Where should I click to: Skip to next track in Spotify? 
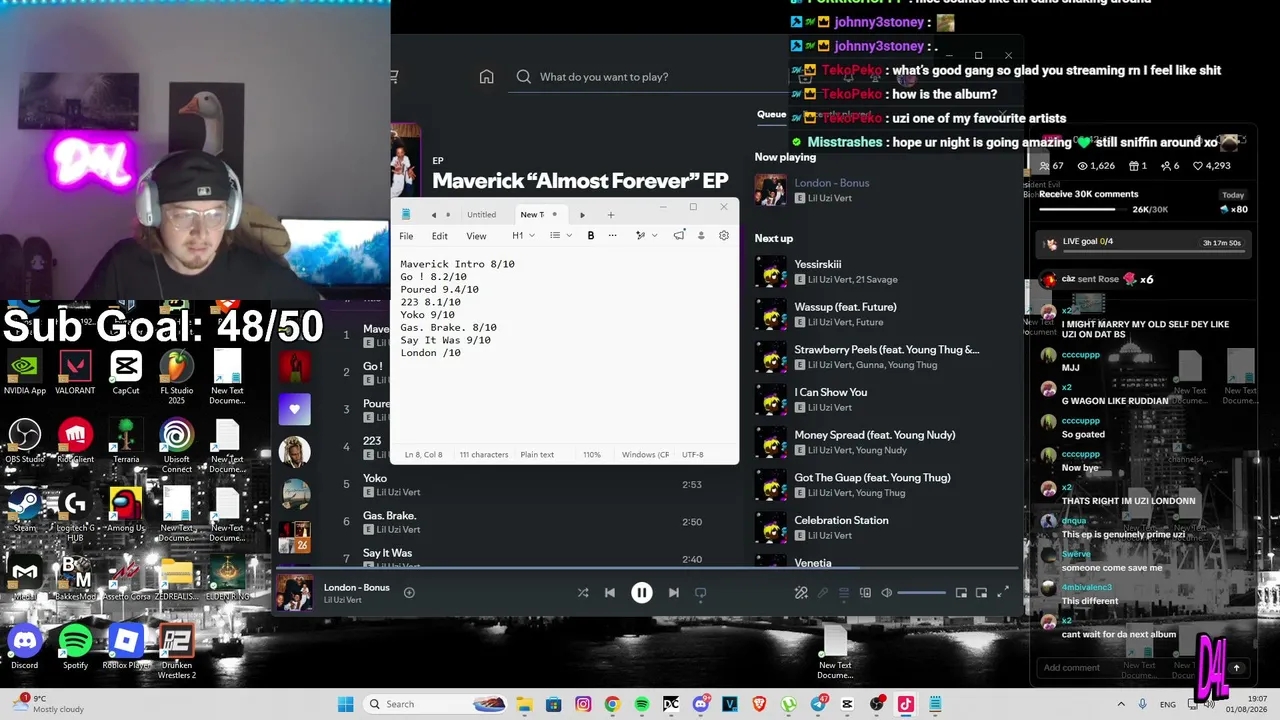coord(674,593)
